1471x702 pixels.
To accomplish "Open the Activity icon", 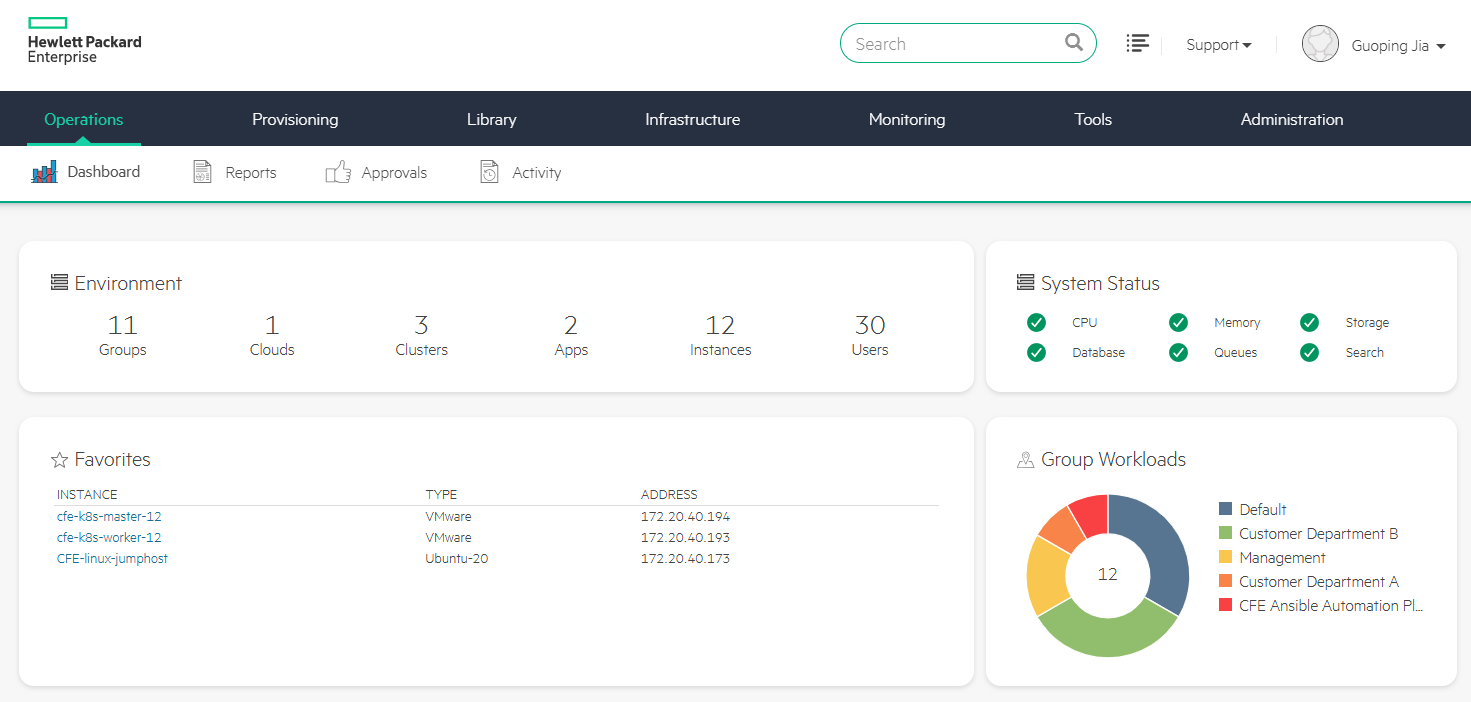I will tap(489, 171).
